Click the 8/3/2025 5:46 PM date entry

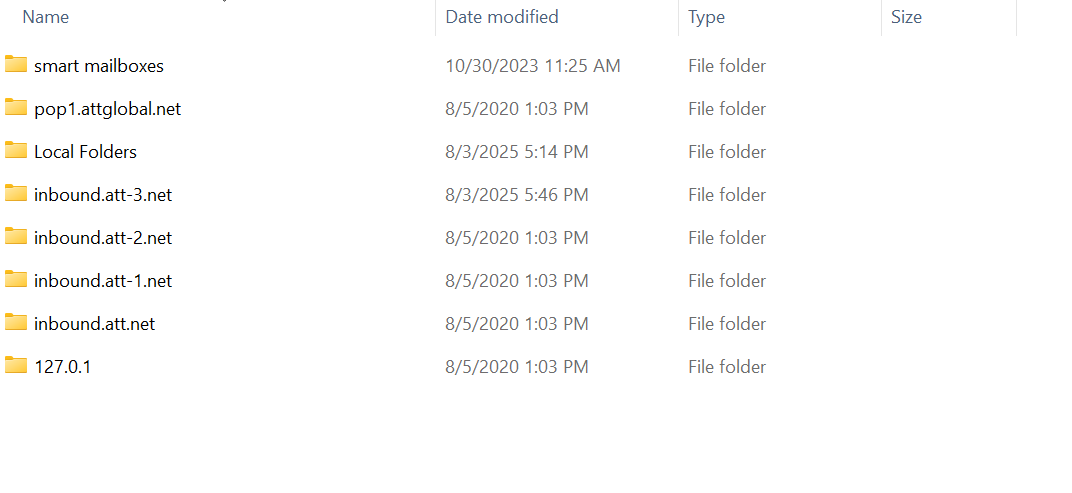[517, 195]
